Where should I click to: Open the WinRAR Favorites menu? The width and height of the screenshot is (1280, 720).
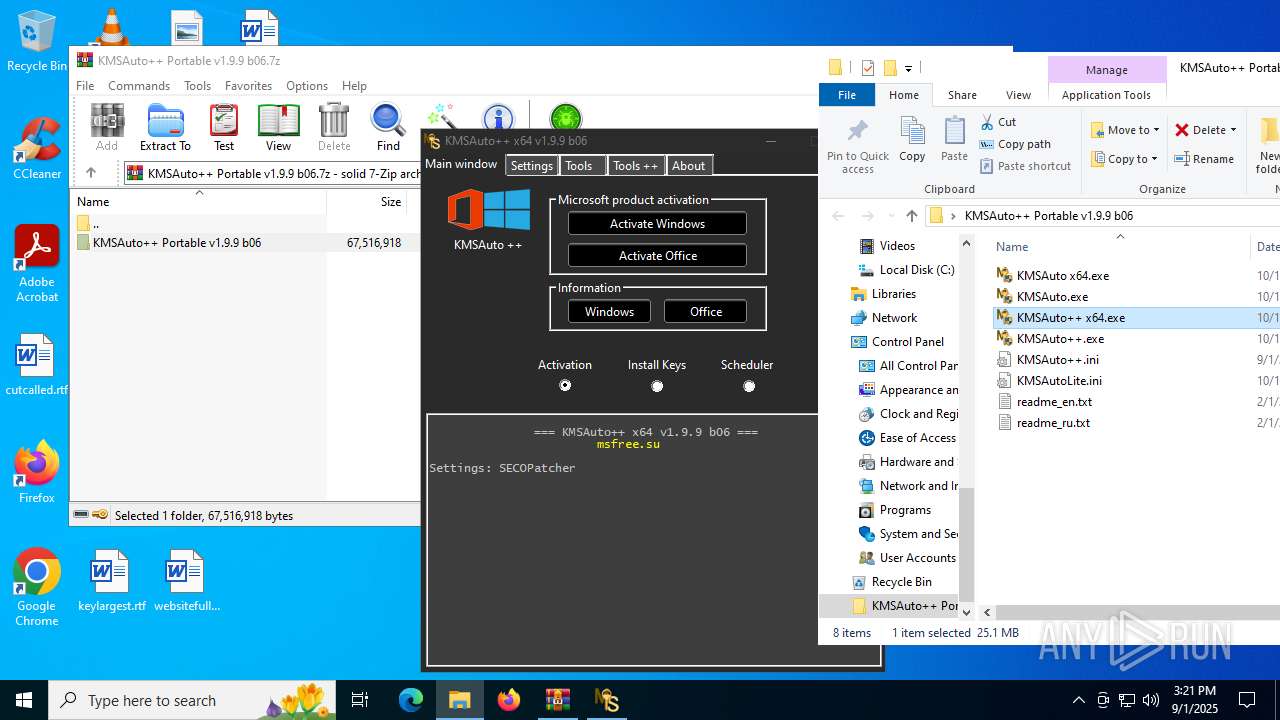pos(248,86)
